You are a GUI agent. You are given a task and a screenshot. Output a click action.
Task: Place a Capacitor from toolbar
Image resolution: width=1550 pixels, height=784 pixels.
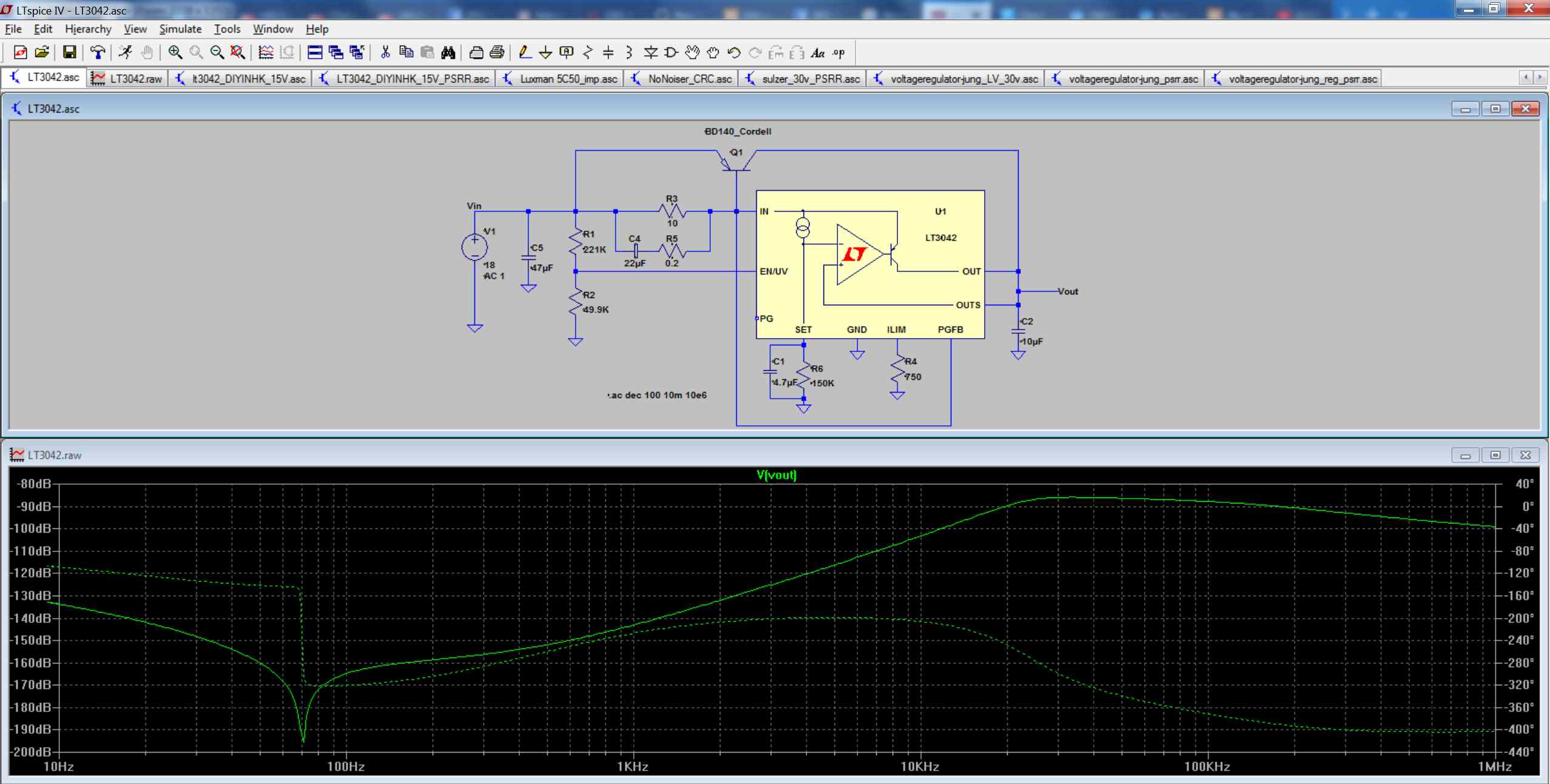click(x=608, y=53)
